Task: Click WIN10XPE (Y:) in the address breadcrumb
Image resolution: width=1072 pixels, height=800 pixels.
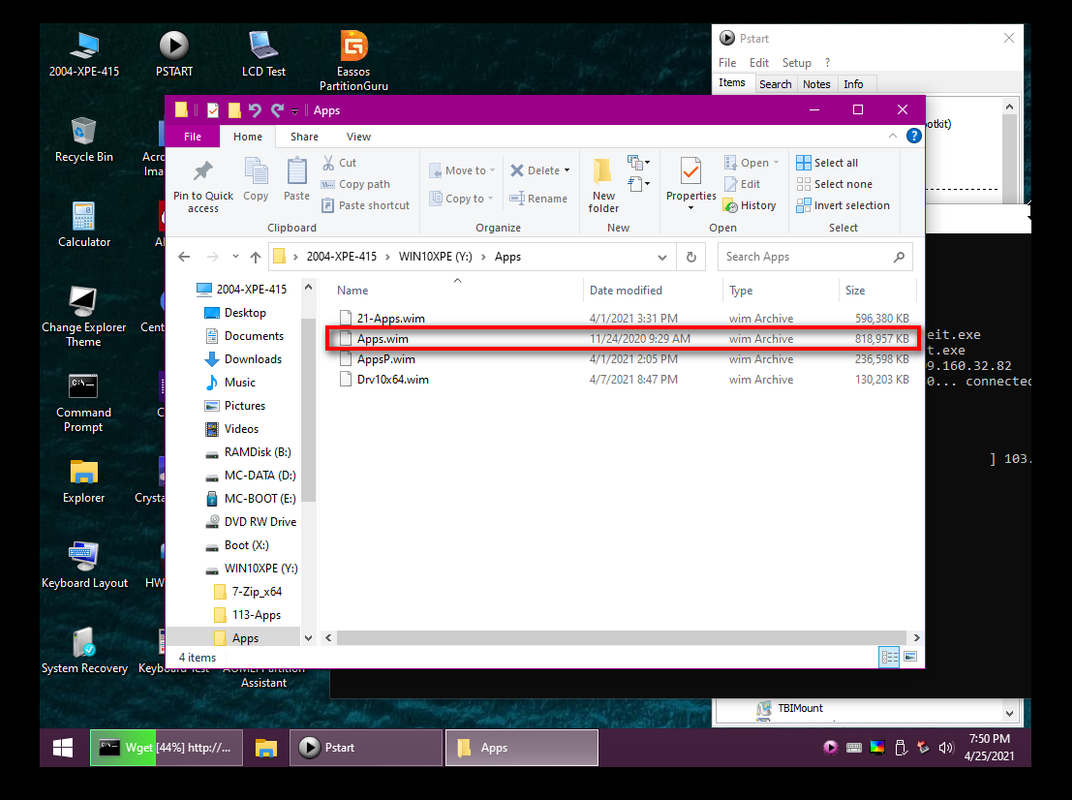Action: click(436, 257)
